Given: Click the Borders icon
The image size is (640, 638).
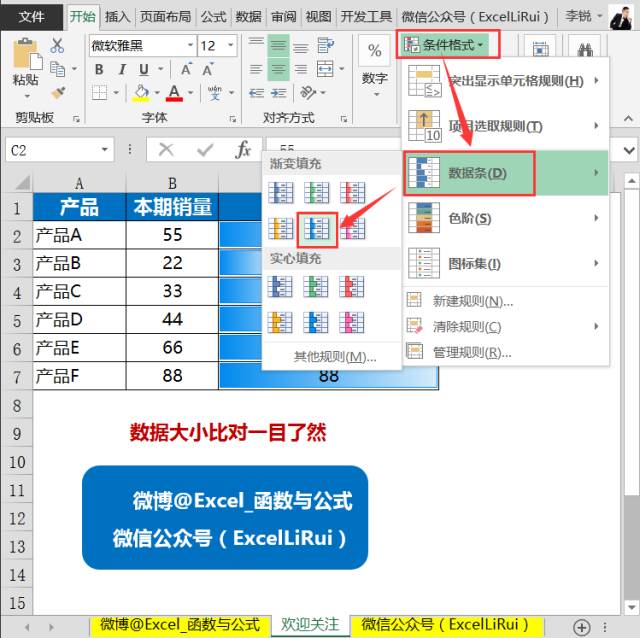Looking at the screenshot, I should 99,93.
